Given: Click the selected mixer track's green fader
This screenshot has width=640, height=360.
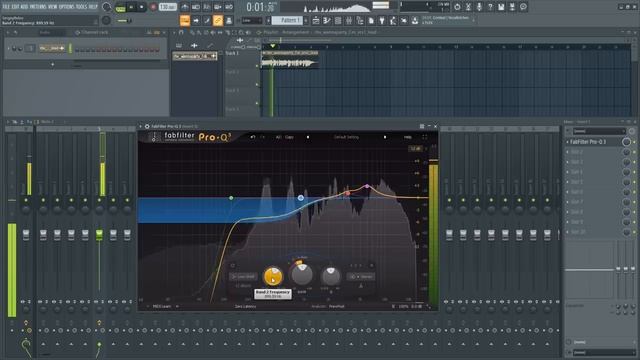Looking at the screenshot, I should click(99, 234).
